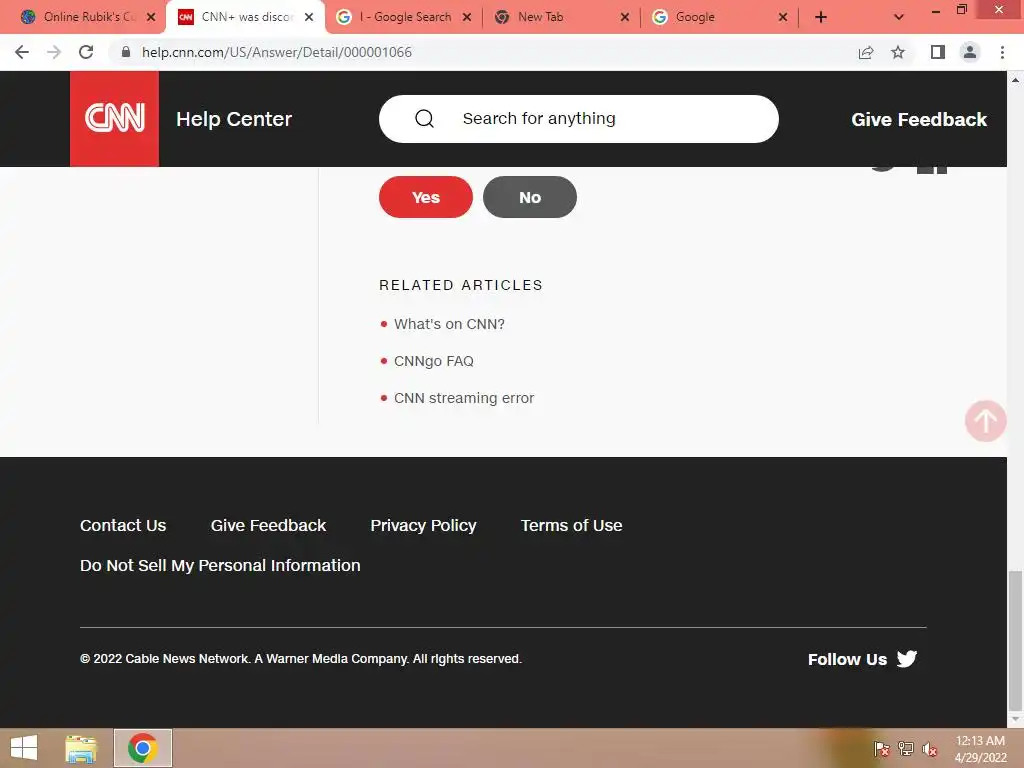This screenshot has height=768, width=1024.
Task: Open the Chrome profile avatar
Action: (x=970, y=52)
